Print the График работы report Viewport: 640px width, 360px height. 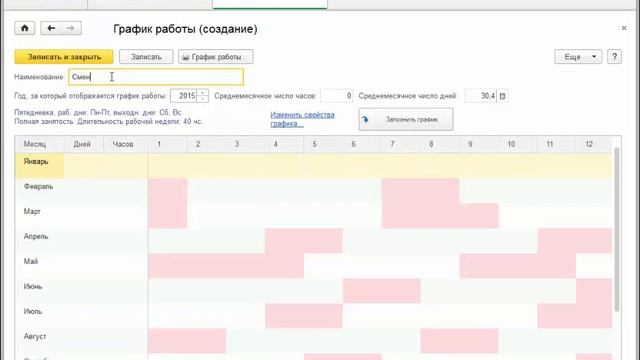coord(216,57)
